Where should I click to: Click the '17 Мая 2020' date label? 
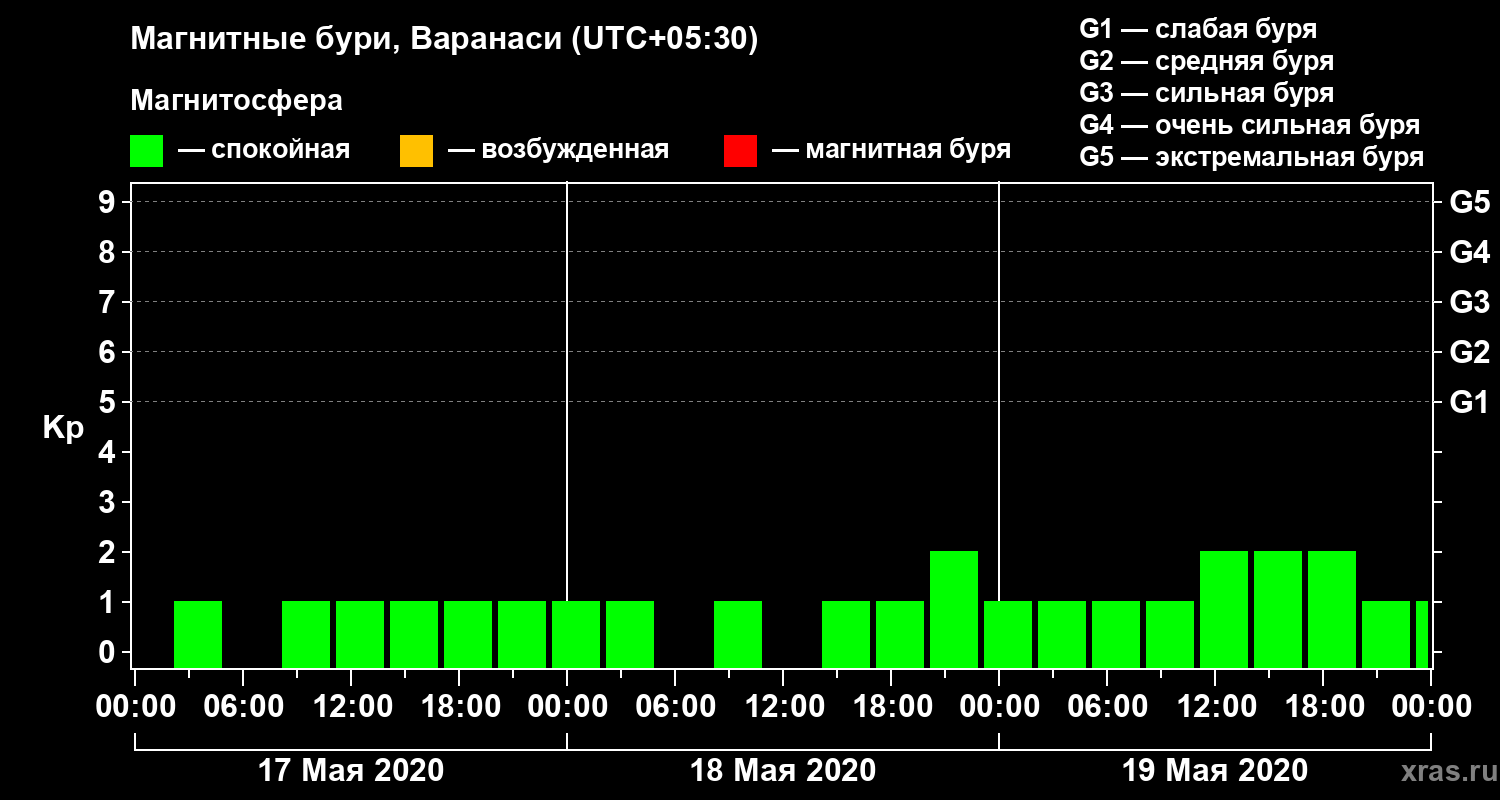[351, 770]
